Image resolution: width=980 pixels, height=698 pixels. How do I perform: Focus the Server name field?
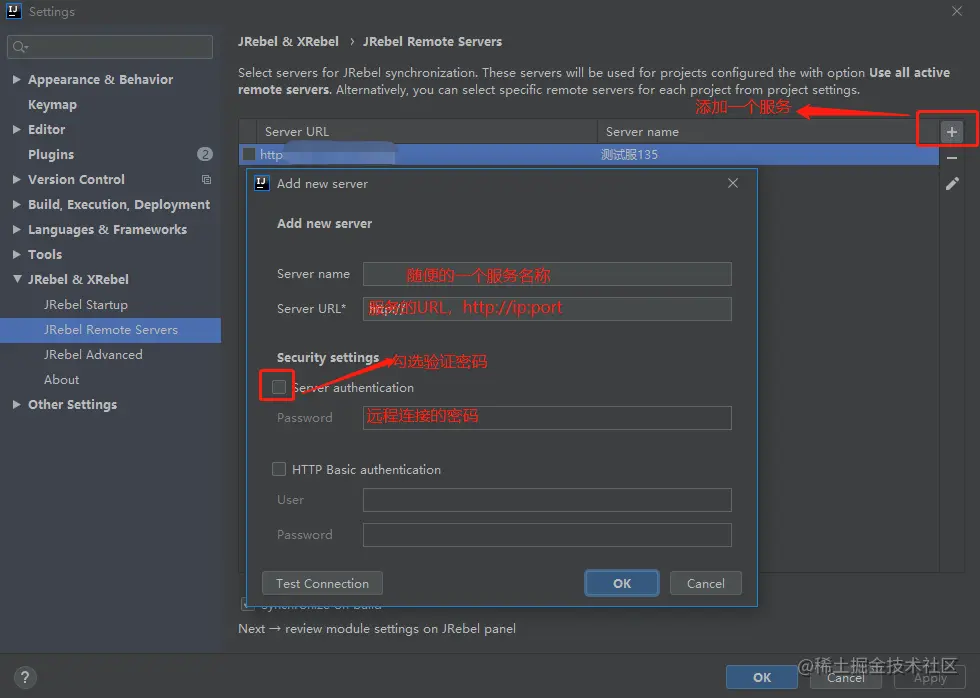[x=547, y=274]
